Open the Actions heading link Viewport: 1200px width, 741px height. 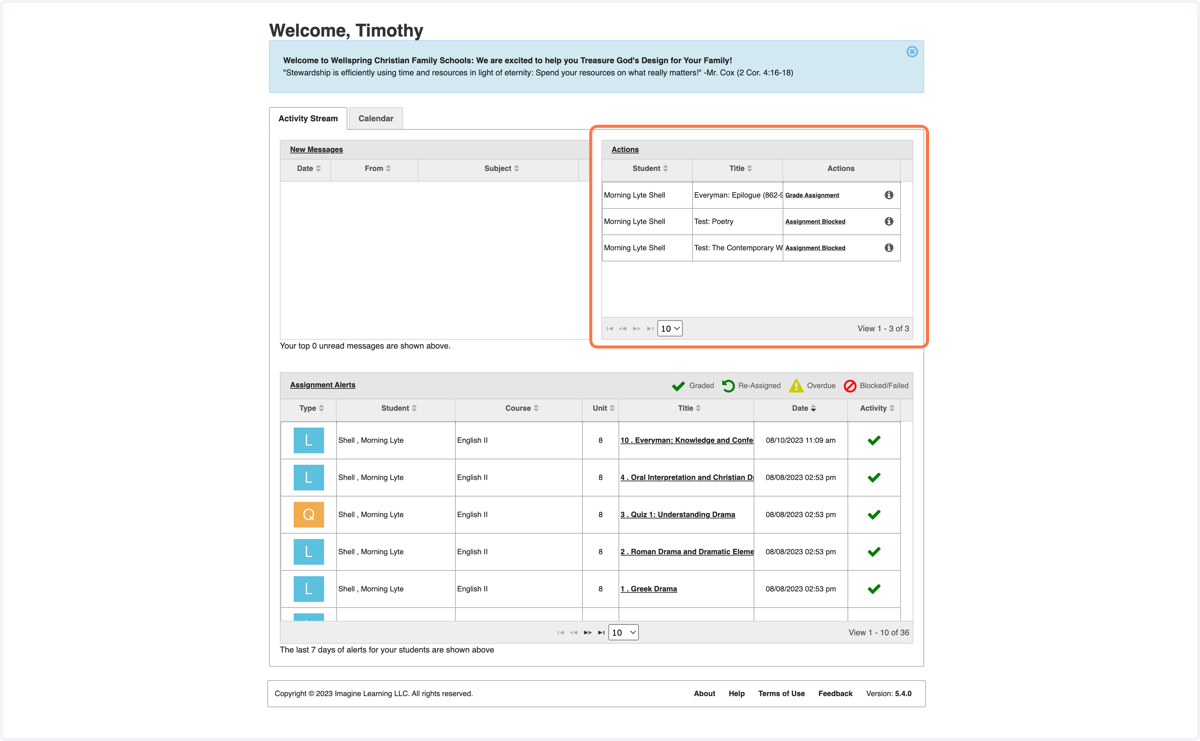(625, 150)
